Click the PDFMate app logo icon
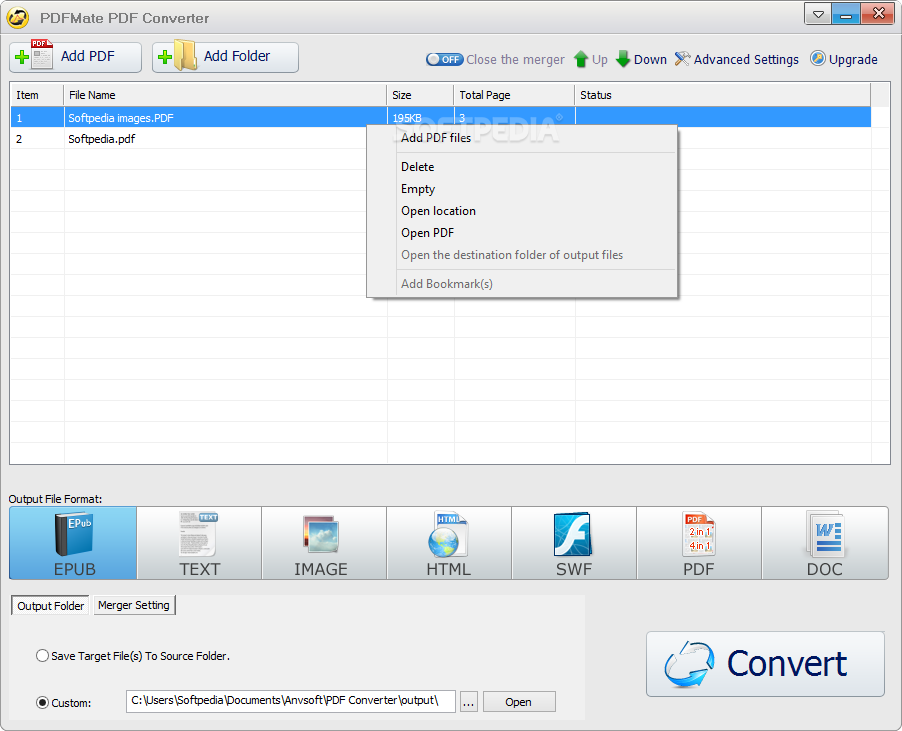This screenshot has height=731, width=902. 18,17
